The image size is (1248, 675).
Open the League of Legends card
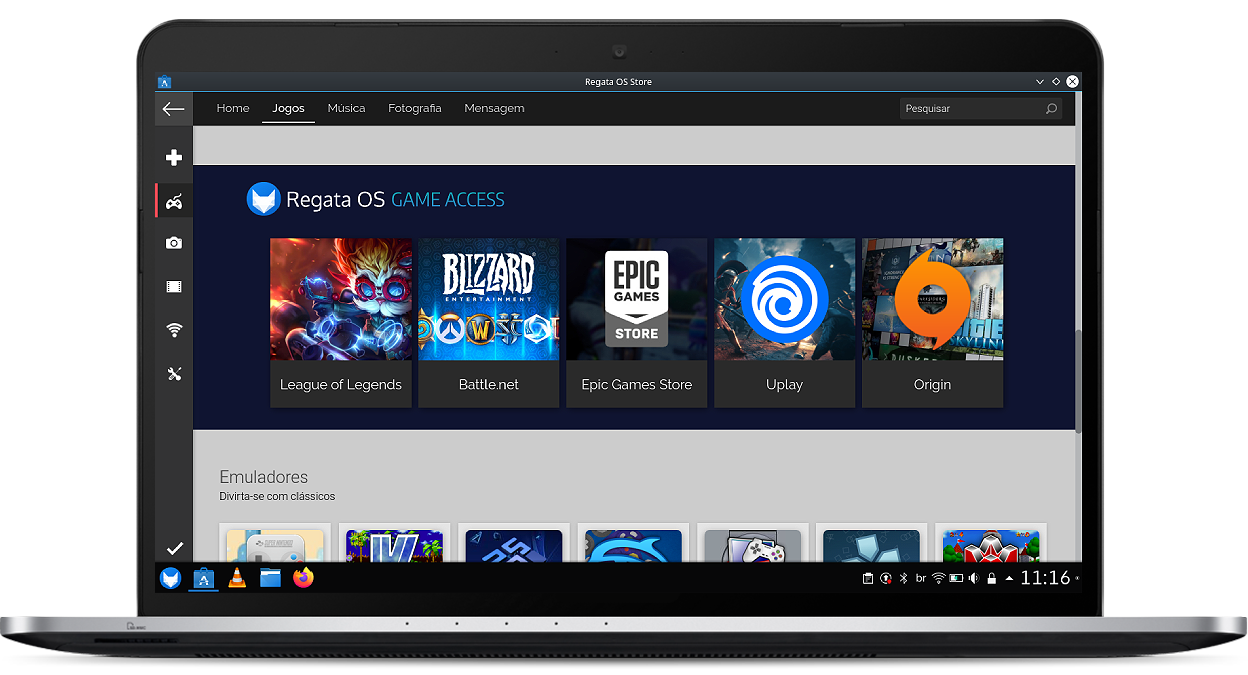[x=341, y=322]
